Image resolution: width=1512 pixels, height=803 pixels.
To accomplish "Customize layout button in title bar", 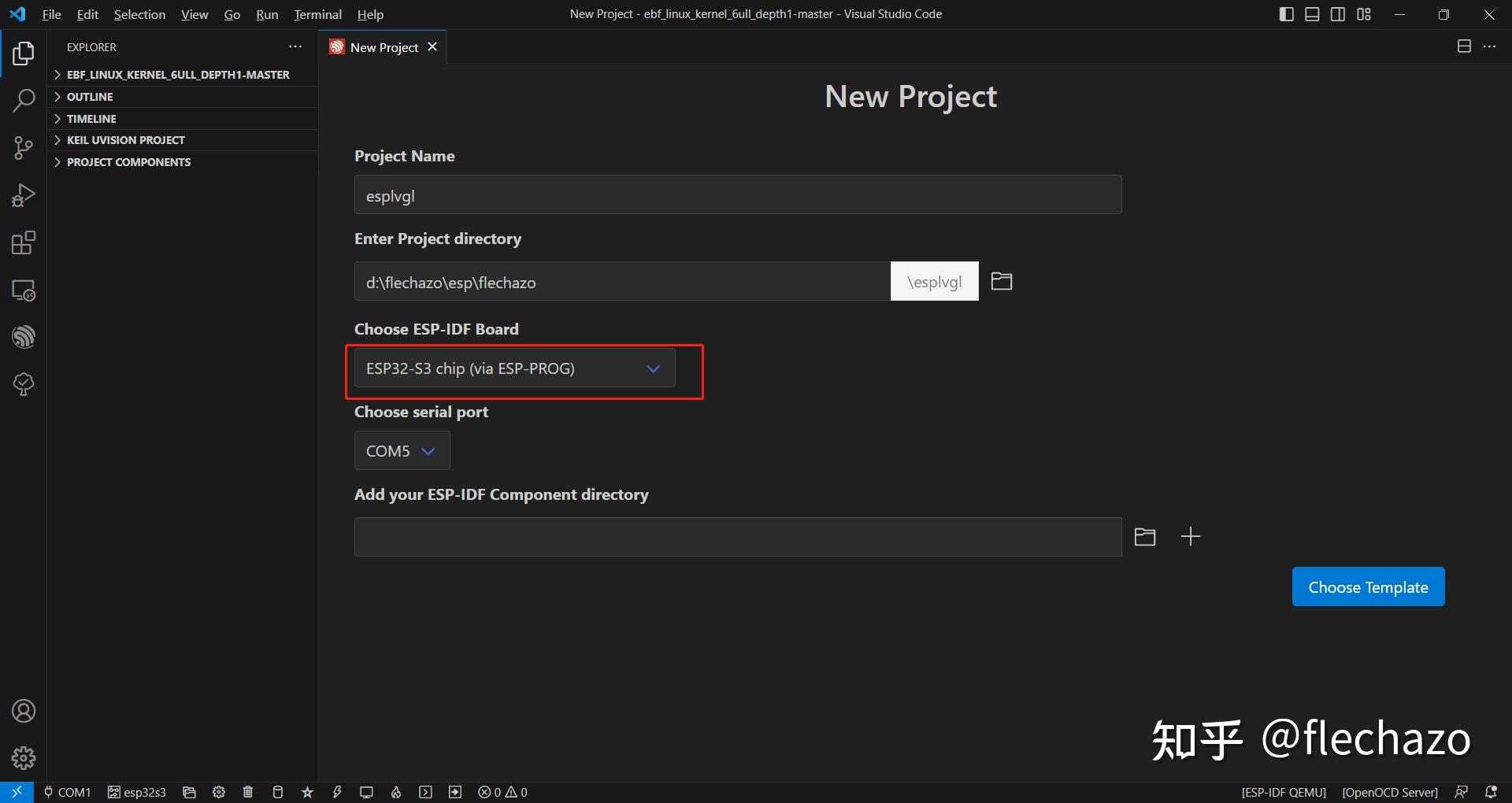I will coord(1364,14).
